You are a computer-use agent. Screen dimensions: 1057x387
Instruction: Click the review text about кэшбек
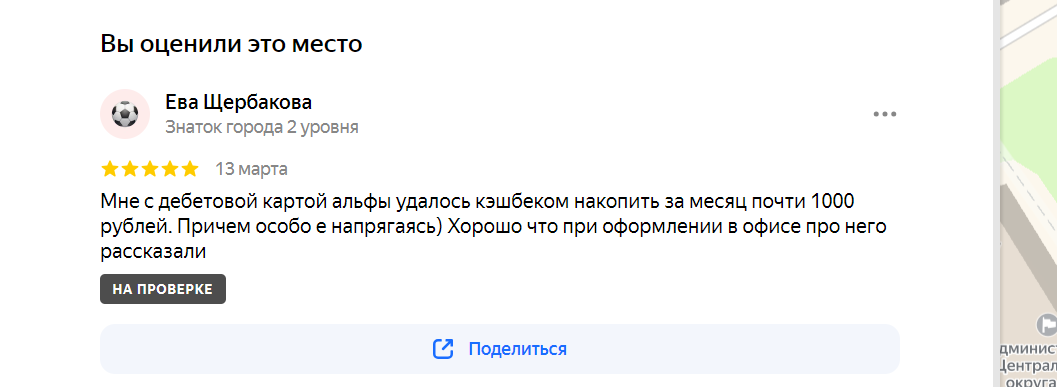[x=493, y=227]
